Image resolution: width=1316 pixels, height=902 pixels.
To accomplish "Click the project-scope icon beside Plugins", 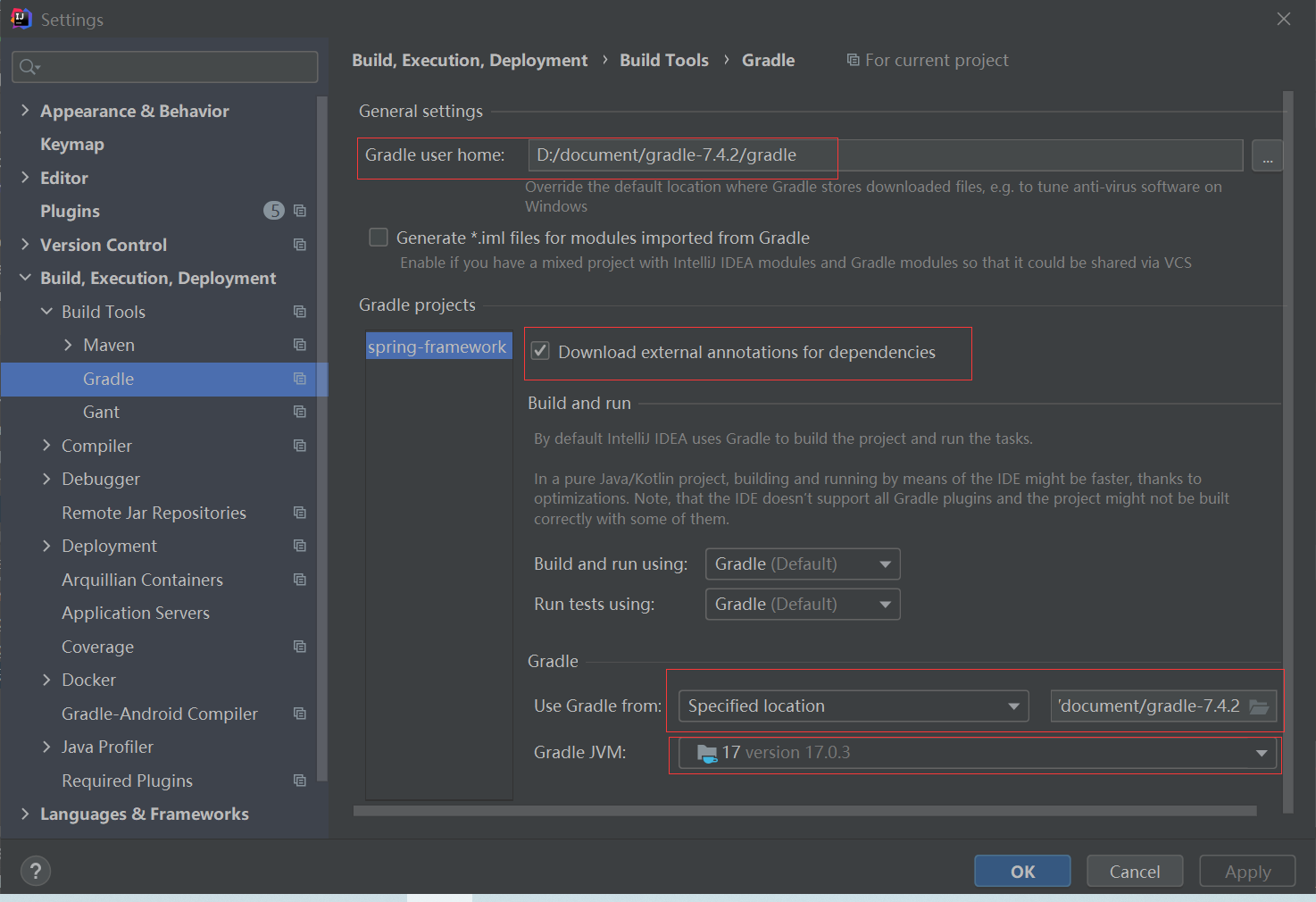I will point(300,211).
